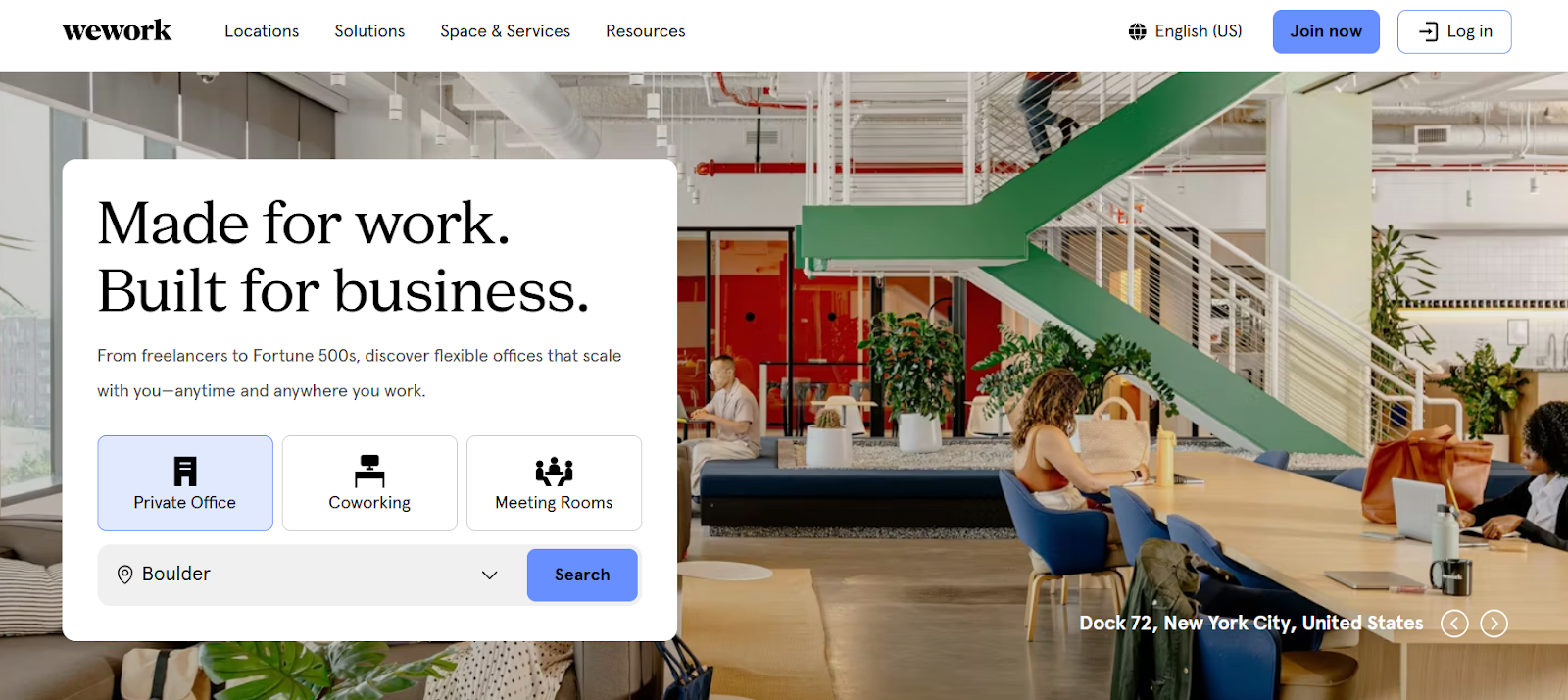Open the Space & Services menu
The height and width of the screenshot is (700, 1568).
tap(505, 31)
